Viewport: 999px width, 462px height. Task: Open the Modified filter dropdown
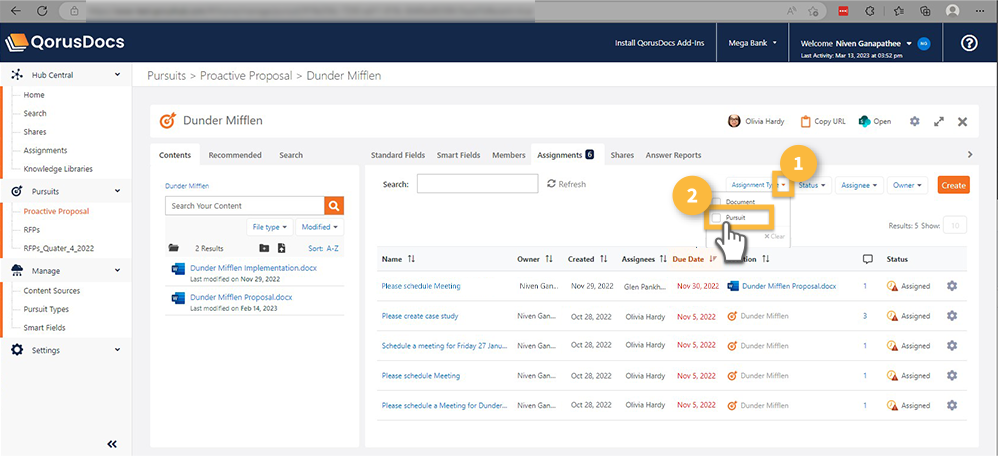tap(320, 227)
